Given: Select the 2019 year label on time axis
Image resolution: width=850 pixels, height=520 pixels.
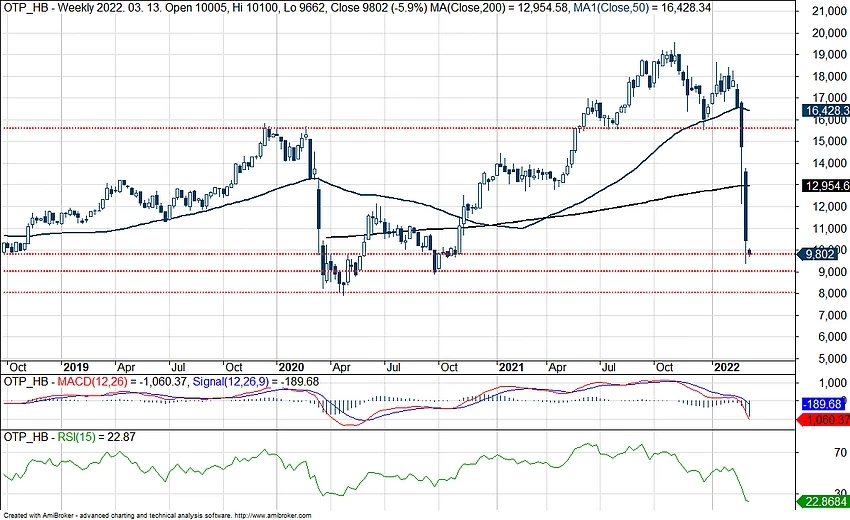Looking at the screenshot, I should [x=76, y=367].
